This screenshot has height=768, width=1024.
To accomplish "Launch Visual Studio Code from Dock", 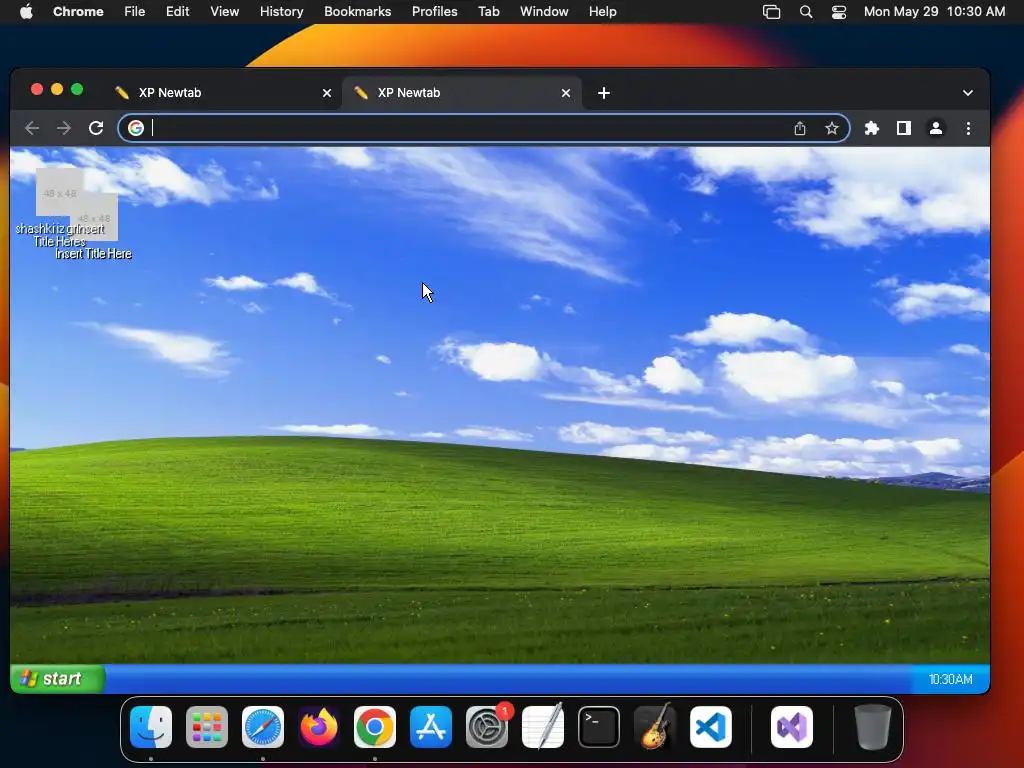I will pyautogui.click(x=711, y=727).
